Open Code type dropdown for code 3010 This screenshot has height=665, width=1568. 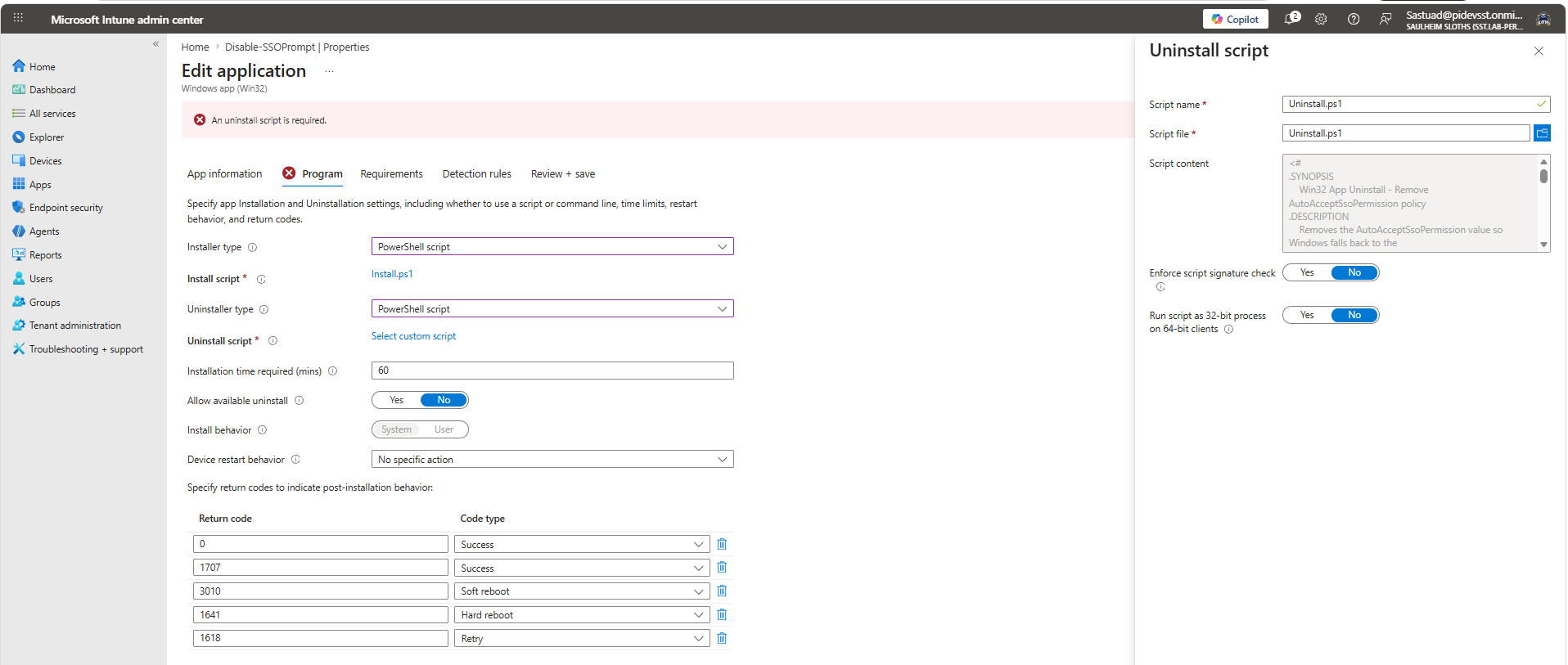[582, 591]
